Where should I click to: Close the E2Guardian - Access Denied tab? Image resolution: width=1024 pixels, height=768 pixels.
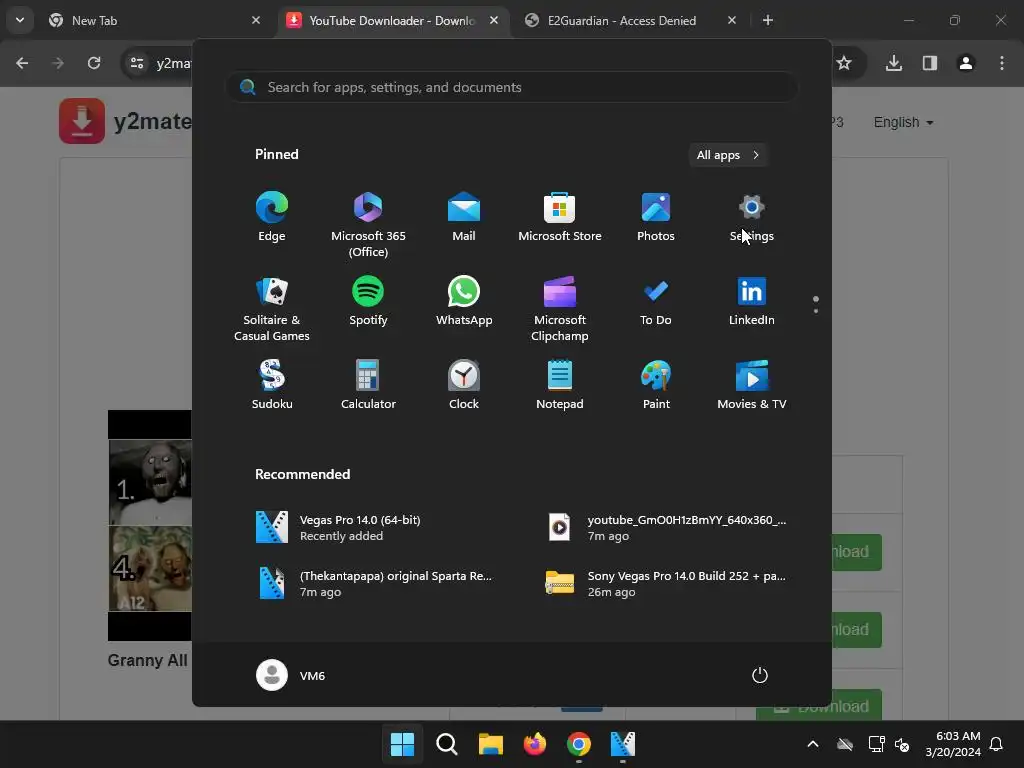732,20
